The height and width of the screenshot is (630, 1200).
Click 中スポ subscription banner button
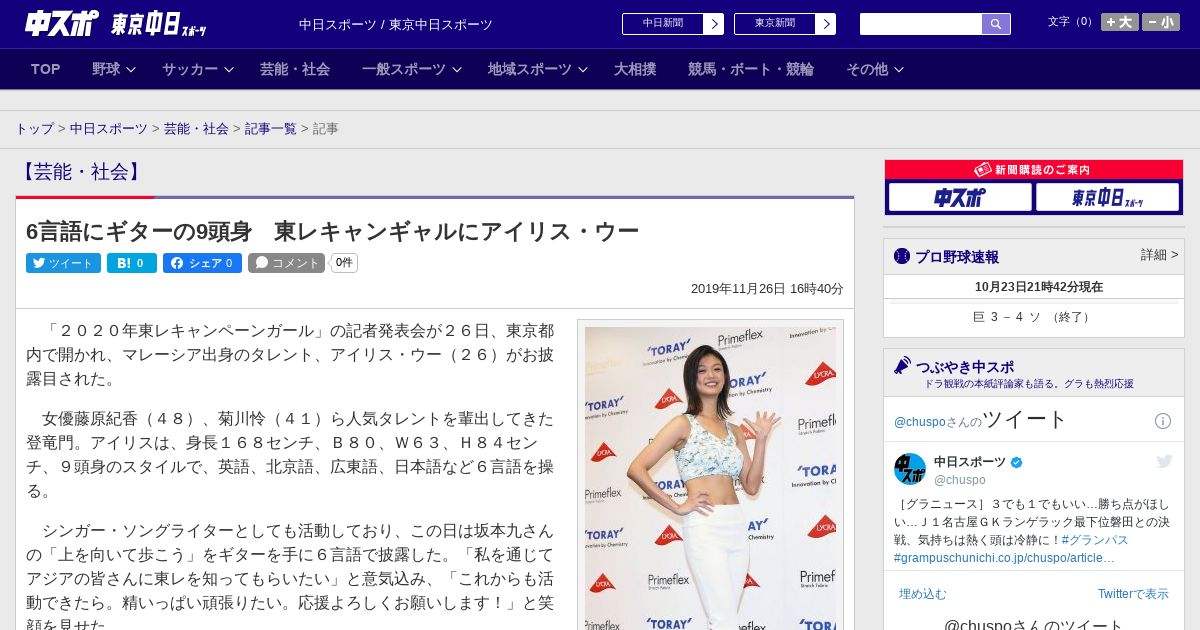pos(959,198)
